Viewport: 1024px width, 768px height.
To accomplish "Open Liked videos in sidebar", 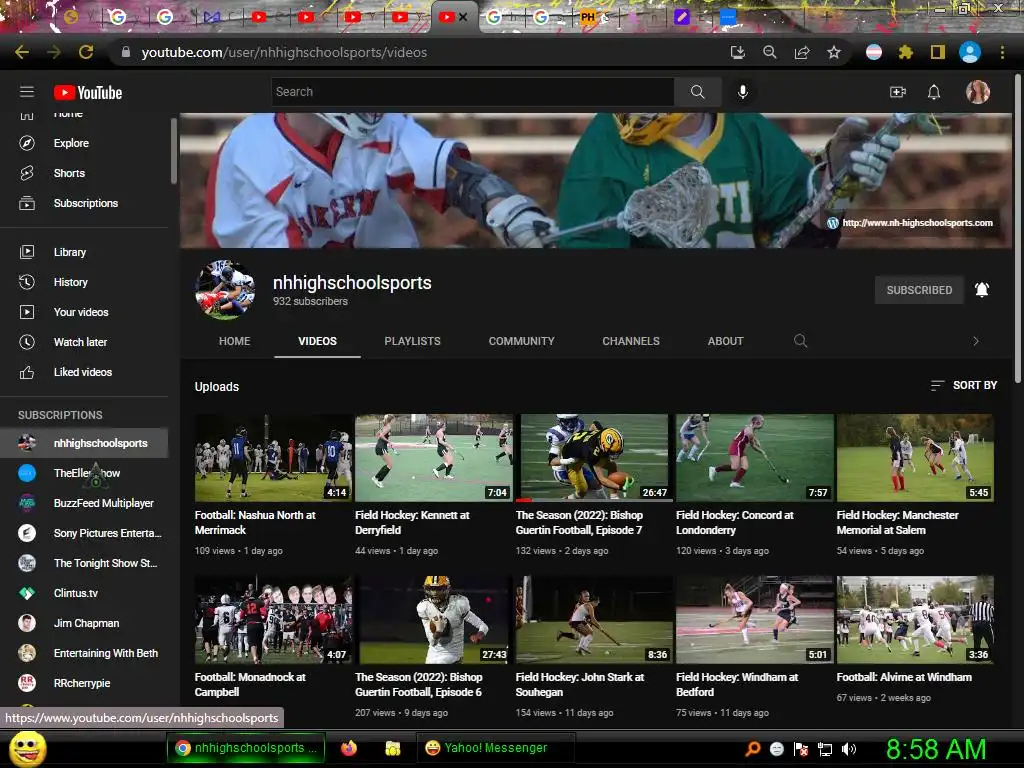I will 85,372.
